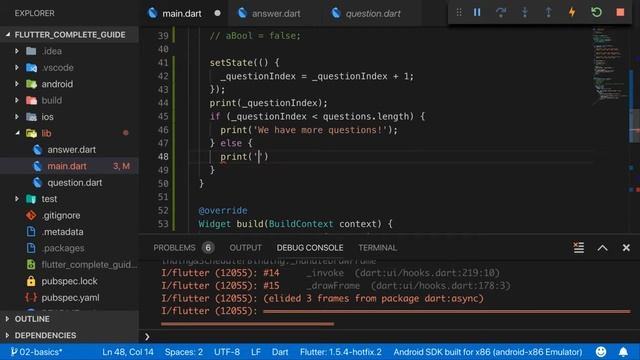Open the Output panel tab
This screenshot has height=360, width=640.
pyautogui.click(x=245, y=248)
